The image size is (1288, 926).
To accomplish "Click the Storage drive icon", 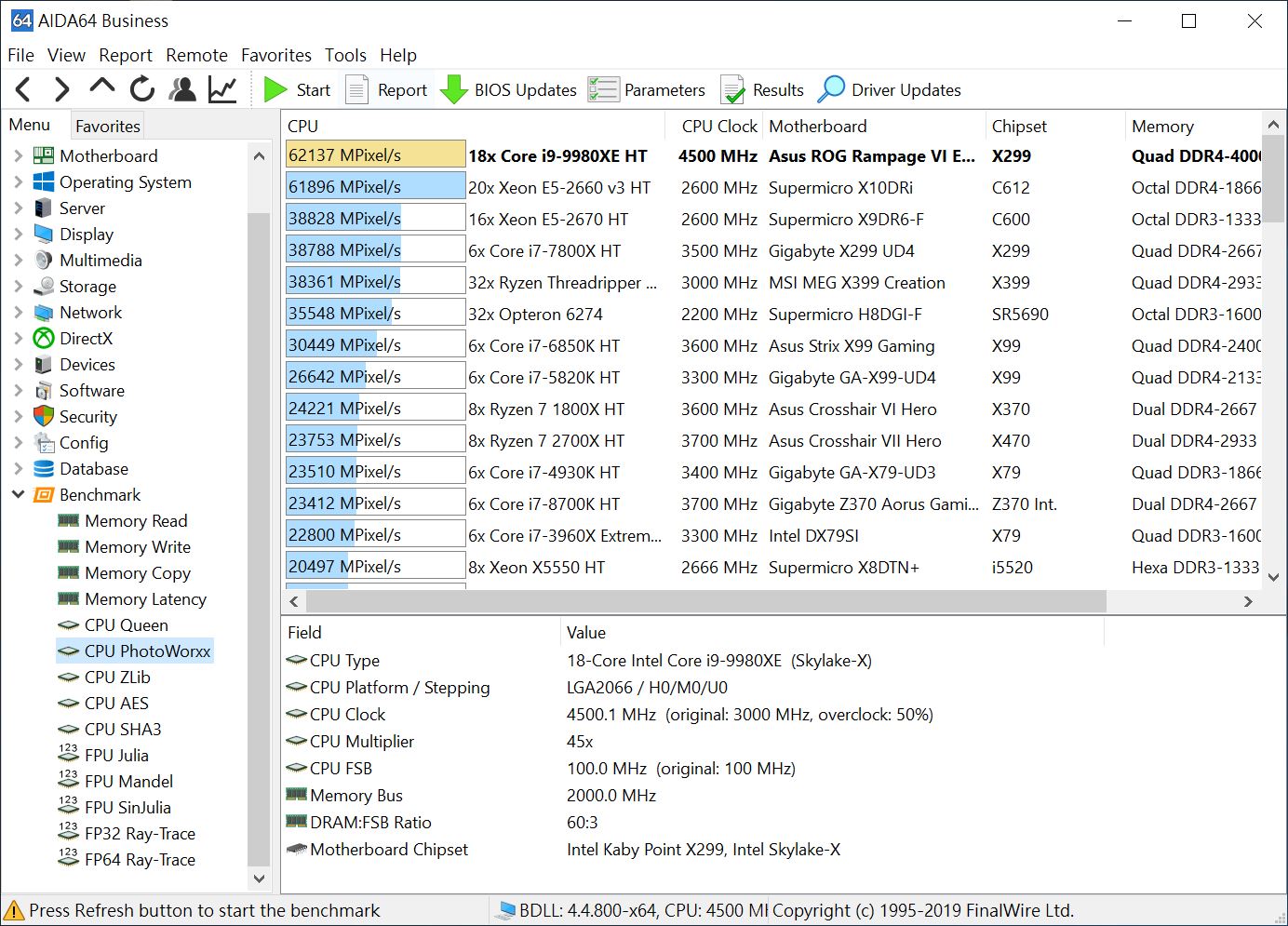I will [44, 286].
